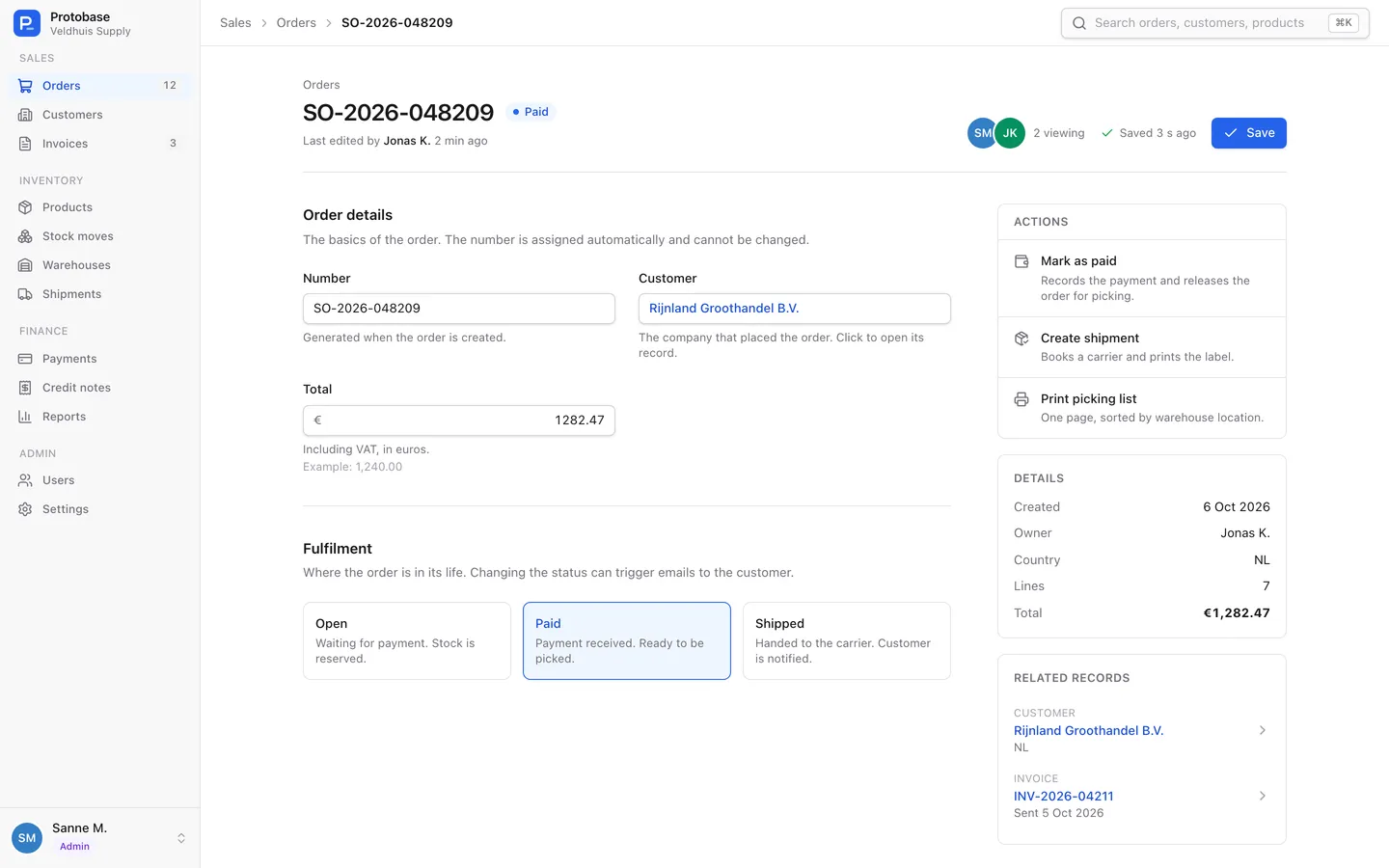Navigate to Warehouses

click(100, 265)
